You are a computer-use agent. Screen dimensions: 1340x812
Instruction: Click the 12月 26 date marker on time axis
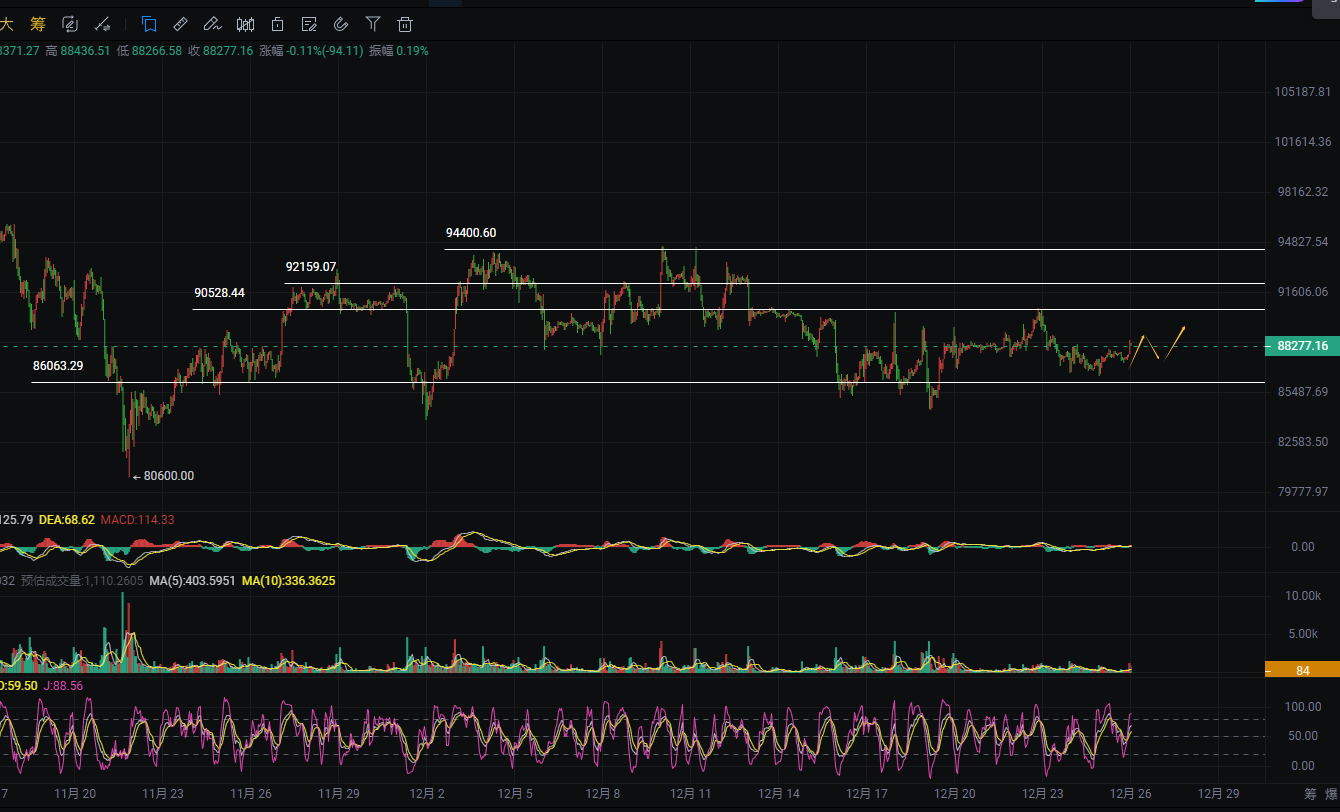click(x=1131, y=793)
